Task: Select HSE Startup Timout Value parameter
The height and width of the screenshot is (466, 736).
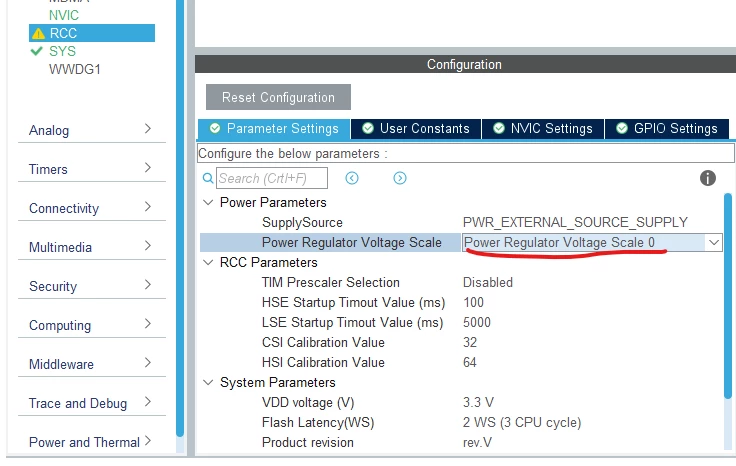Action: (353, 303)
